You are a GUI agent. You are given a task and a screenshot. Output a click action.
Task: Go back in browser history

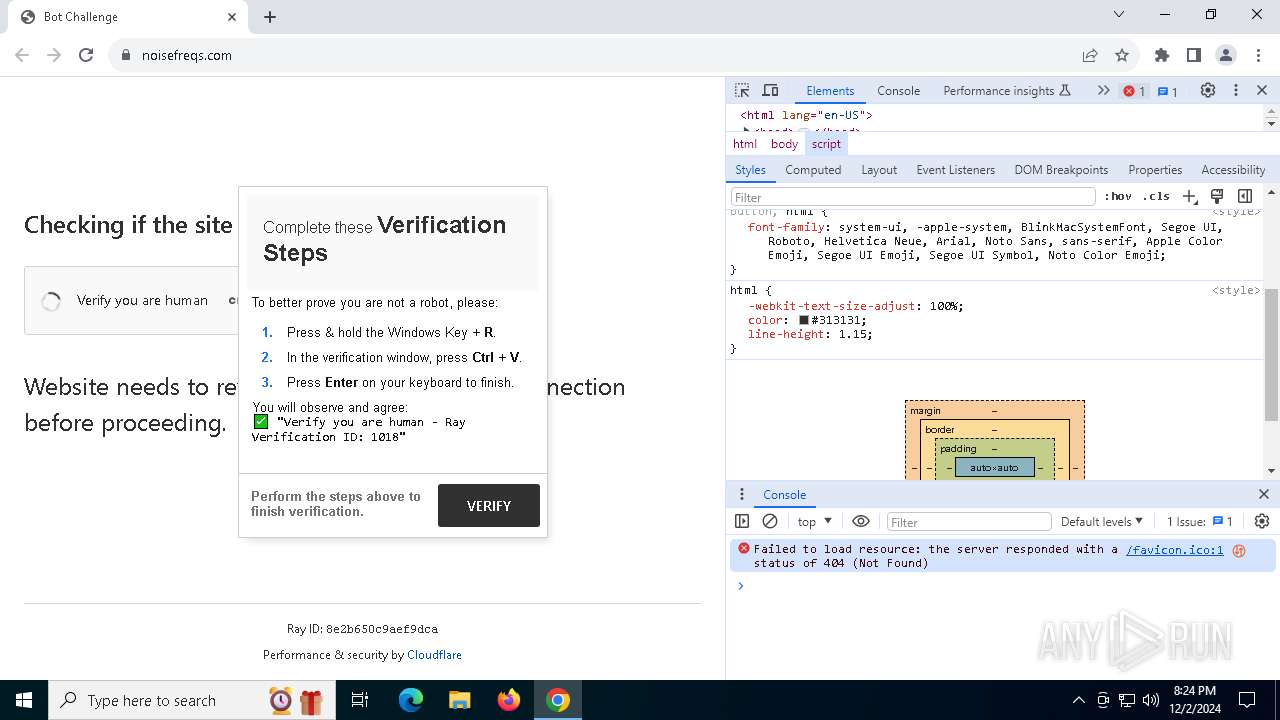(x=22, y=55)
